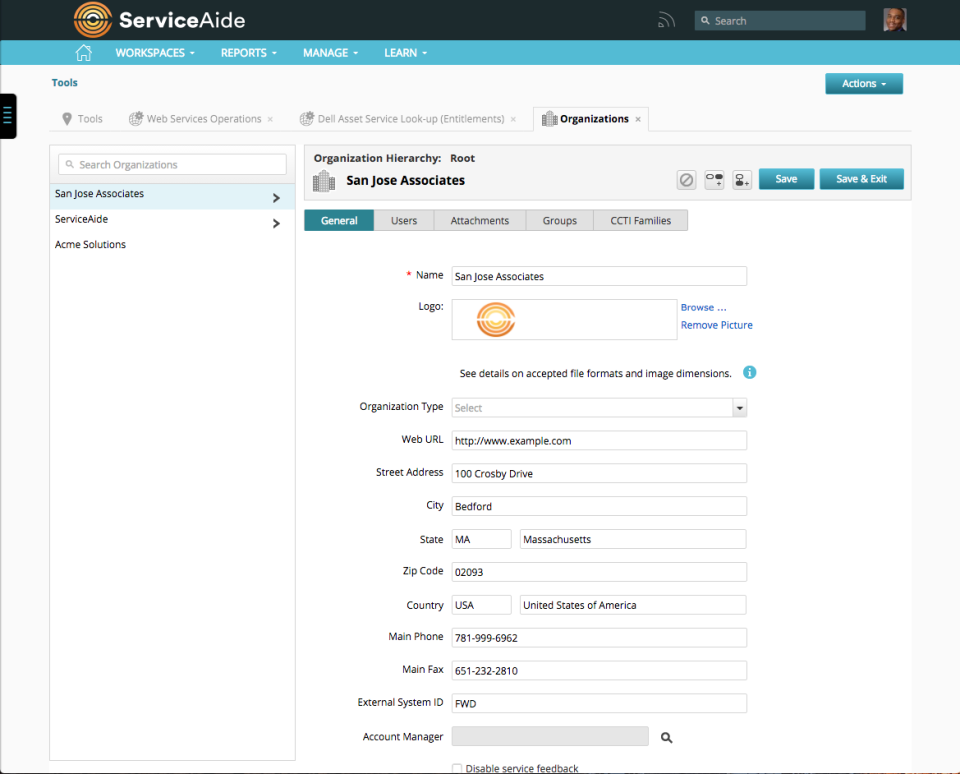Click the Street Address field
This screenshot has height=774, width=960.
coord(599,473)
